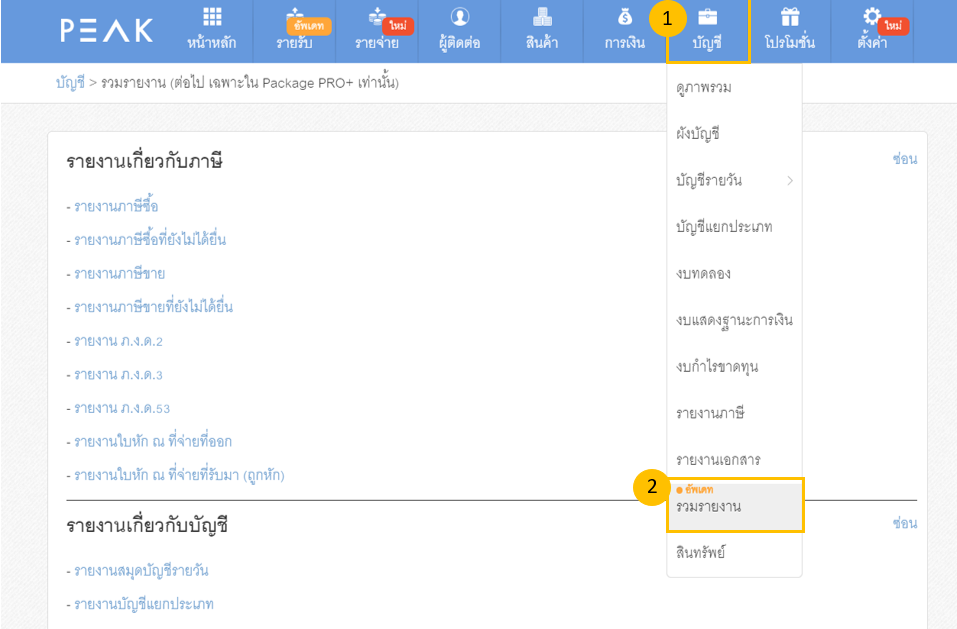Image resolution: width=957 pixels, height=629 pixels.
Task: Open the ตั้งค่า settings gear icon
Action: [872, 19]
